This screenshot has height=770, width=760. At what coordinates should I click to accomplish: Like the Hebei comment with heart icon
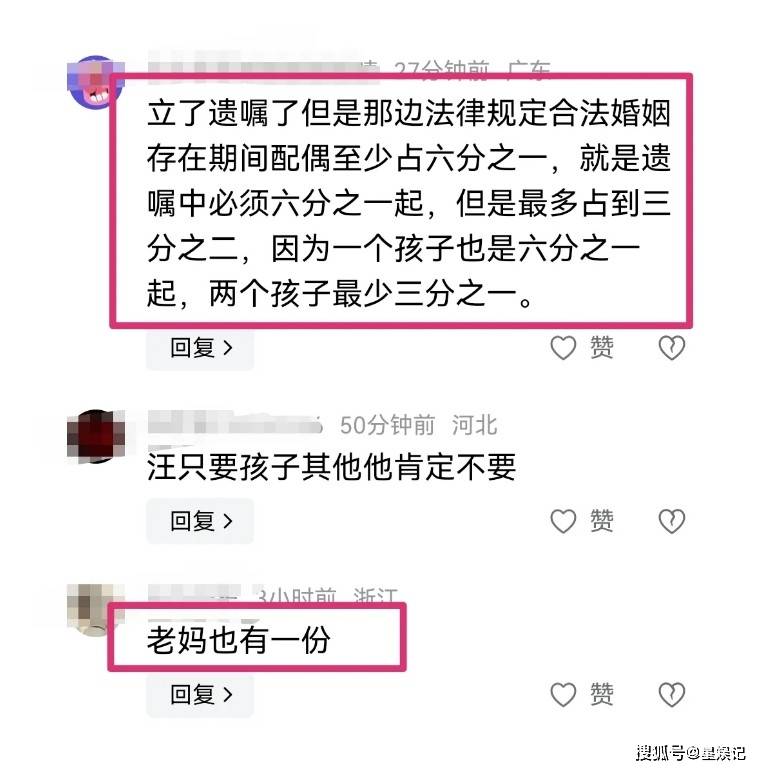click(563, 521)
